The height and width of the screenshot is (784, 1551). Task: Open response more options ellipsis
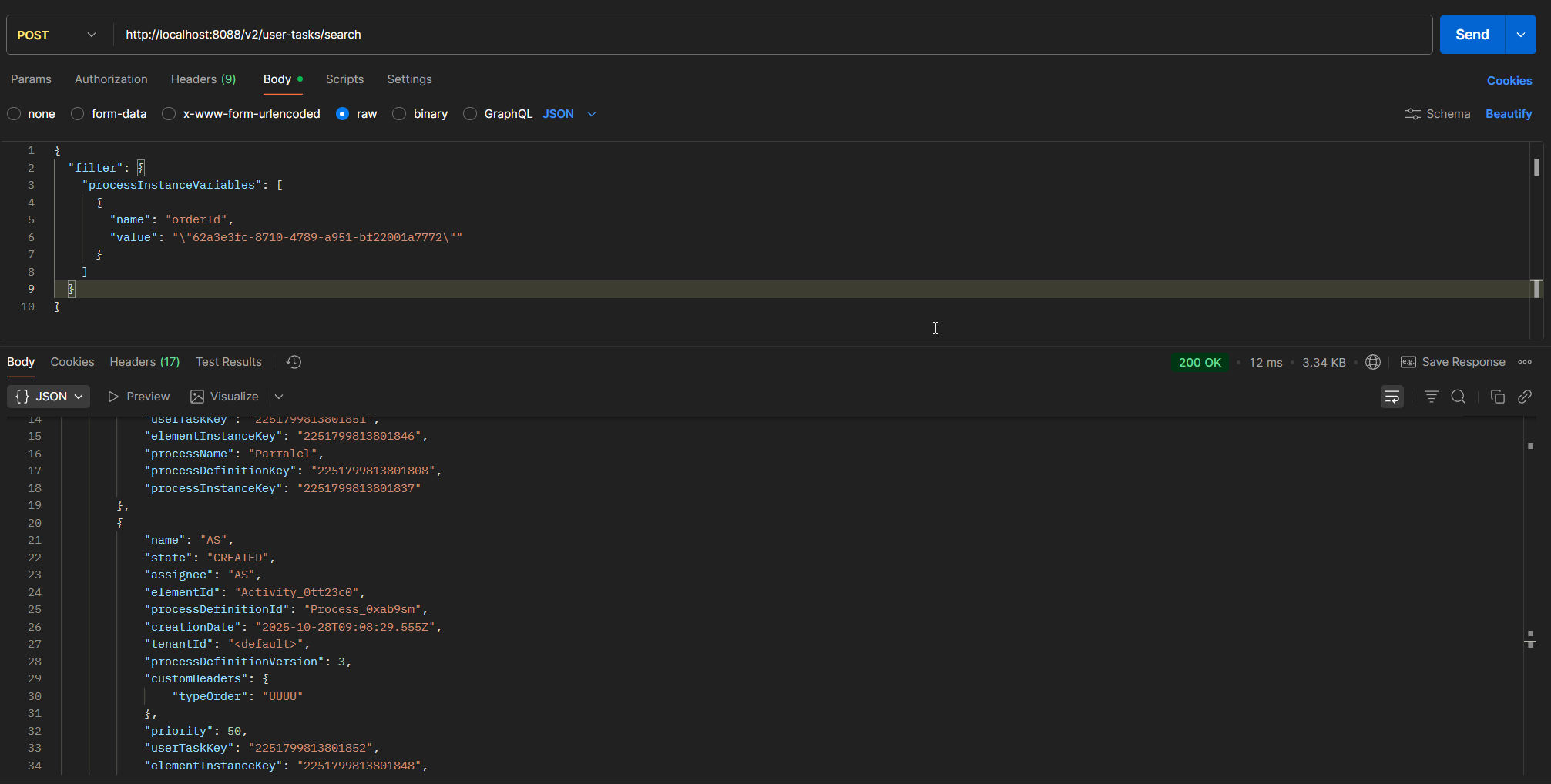1525,362
